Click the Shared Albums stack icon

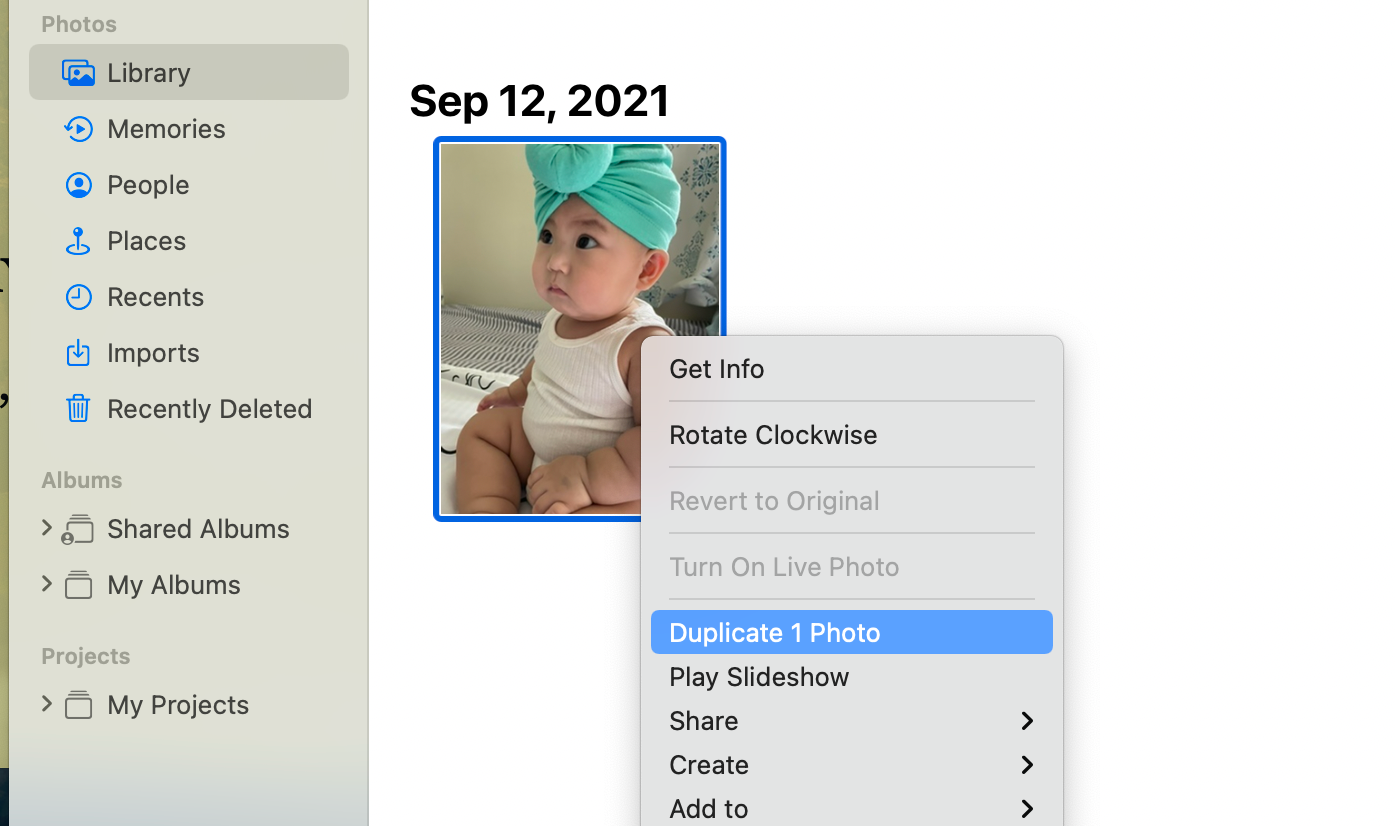[x=77, y=529]
